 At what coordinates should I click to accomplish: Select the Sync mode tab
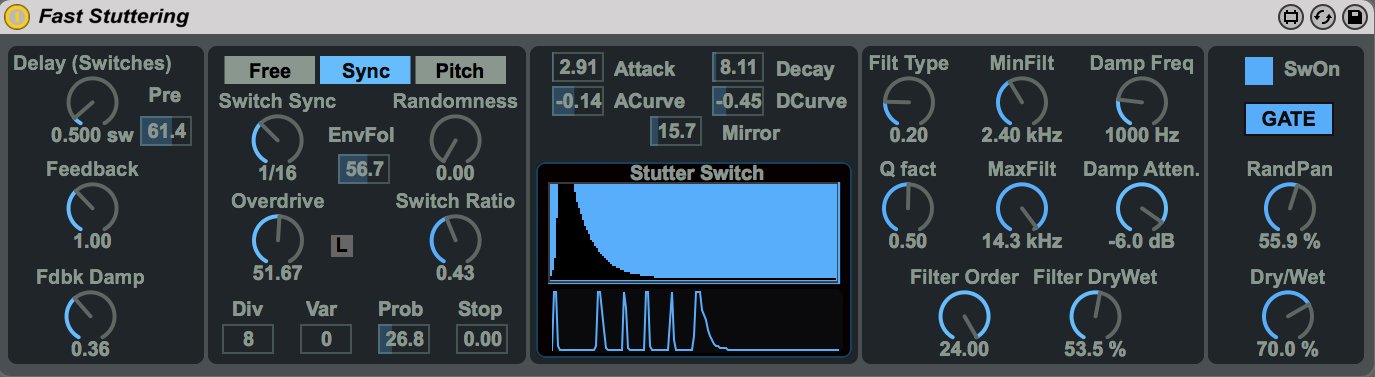click(x=365, y=70)
